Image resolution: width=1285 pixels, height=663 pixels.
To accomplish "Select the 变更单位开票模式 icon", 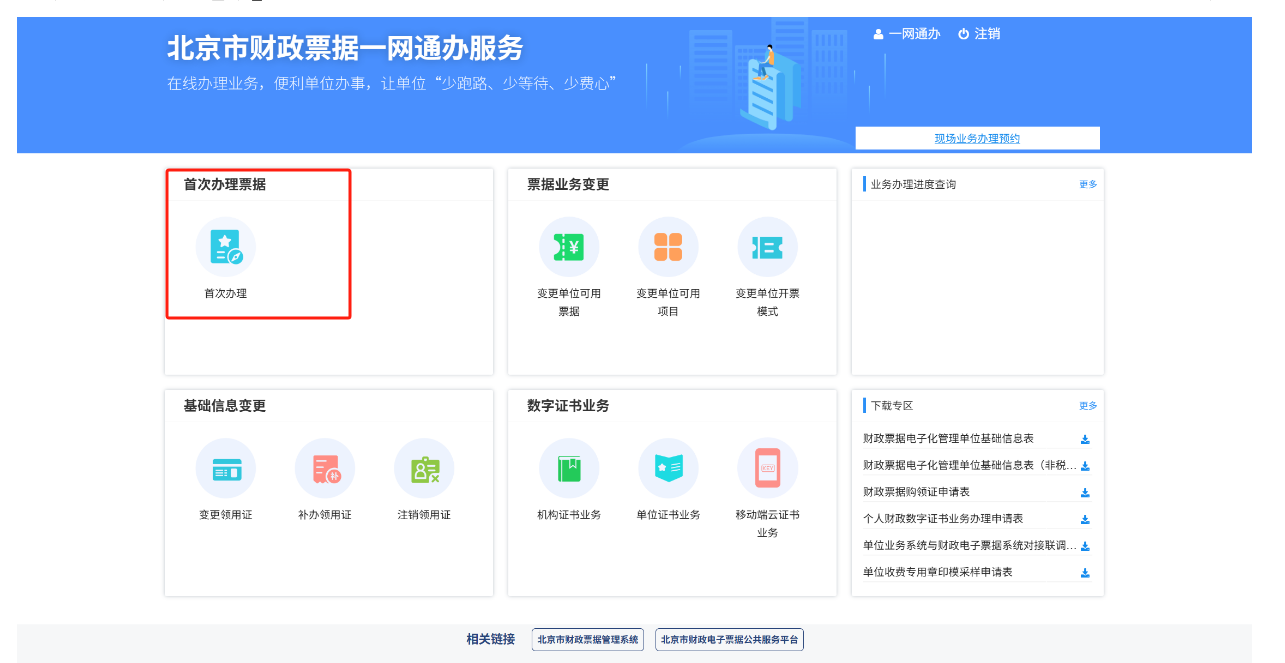I will pyautogui.click(x=767, y=247).
